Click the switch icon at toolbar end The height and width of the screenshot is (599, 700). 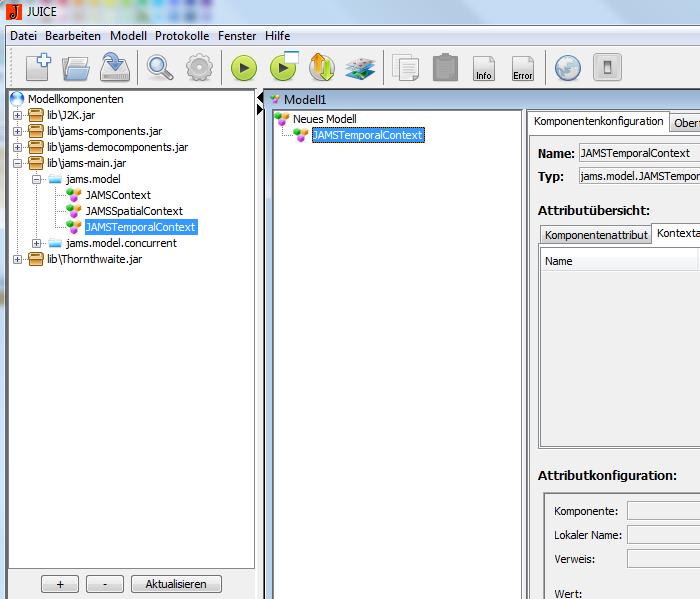tap(607, 67)
